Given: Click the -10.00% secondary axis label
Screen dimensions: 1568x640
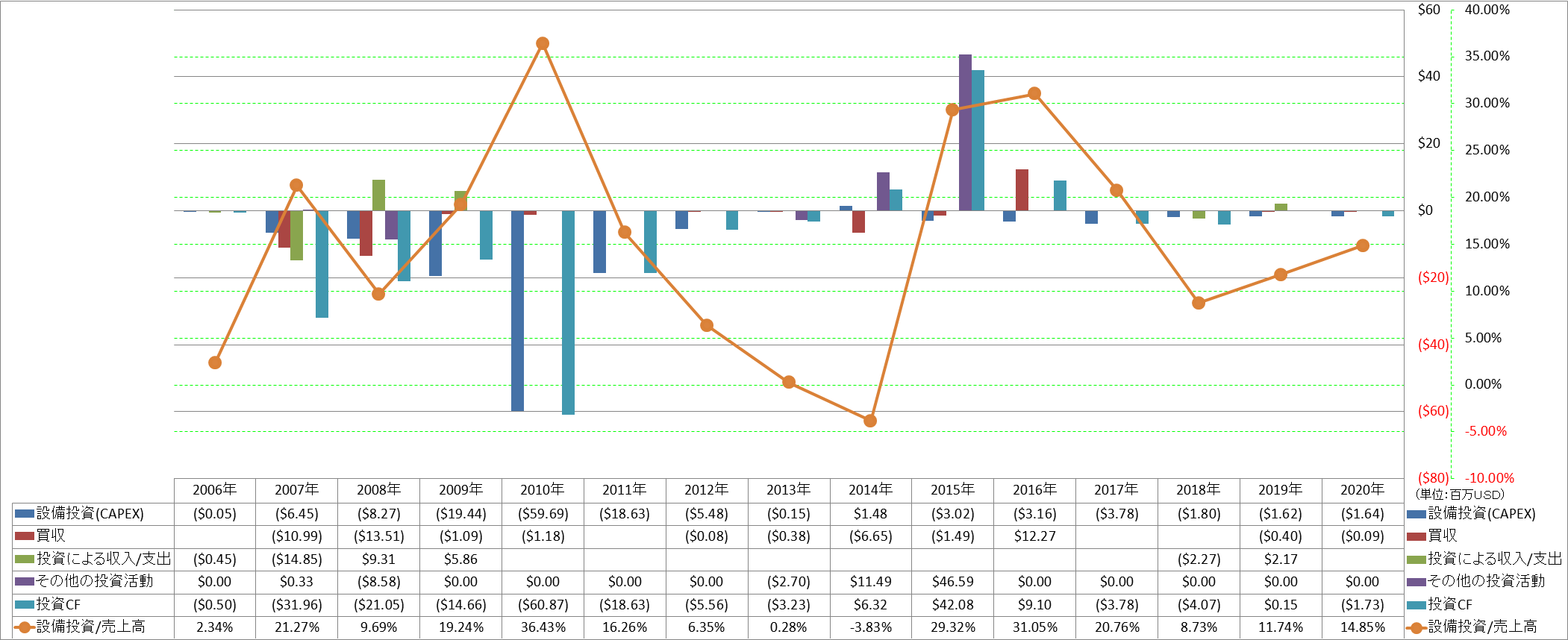Looking at the screenshot, I should pyautogui.click(x=1490, y=478).
